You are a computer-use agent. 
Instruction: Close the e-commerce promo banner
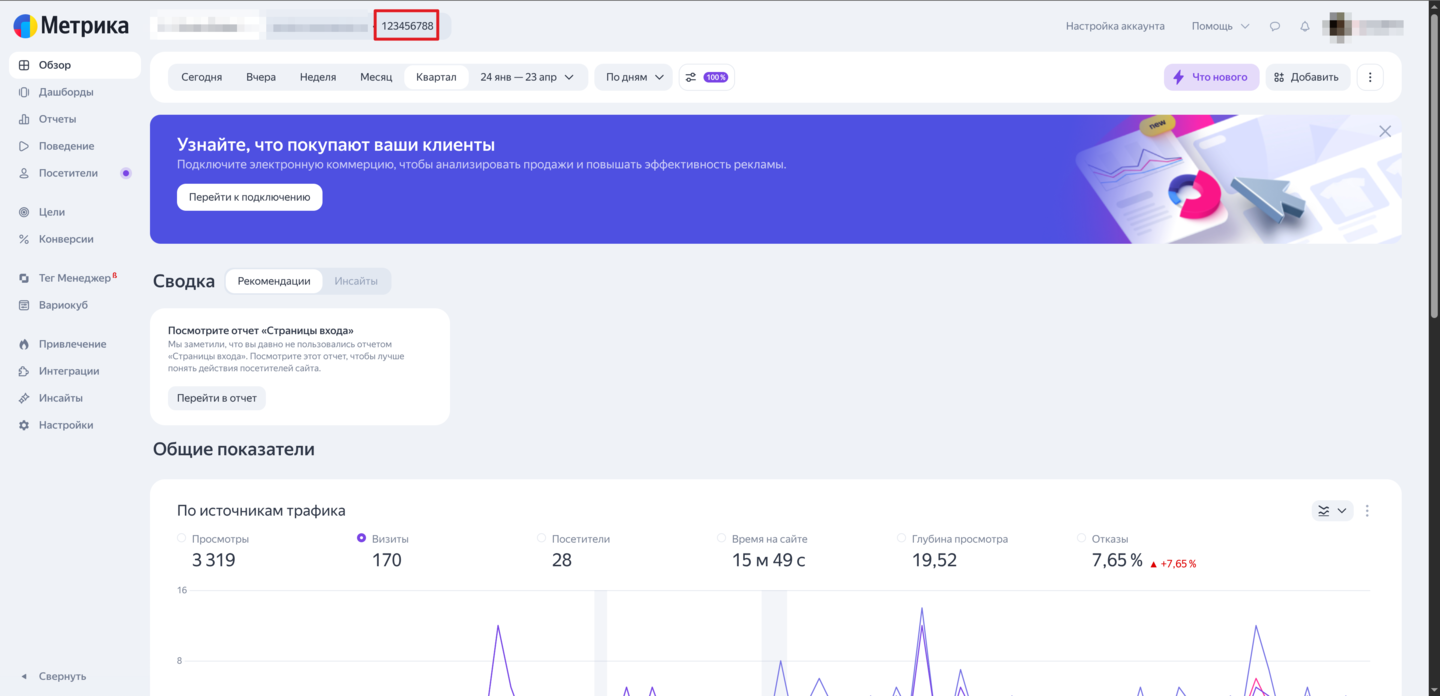point(1384,131)
